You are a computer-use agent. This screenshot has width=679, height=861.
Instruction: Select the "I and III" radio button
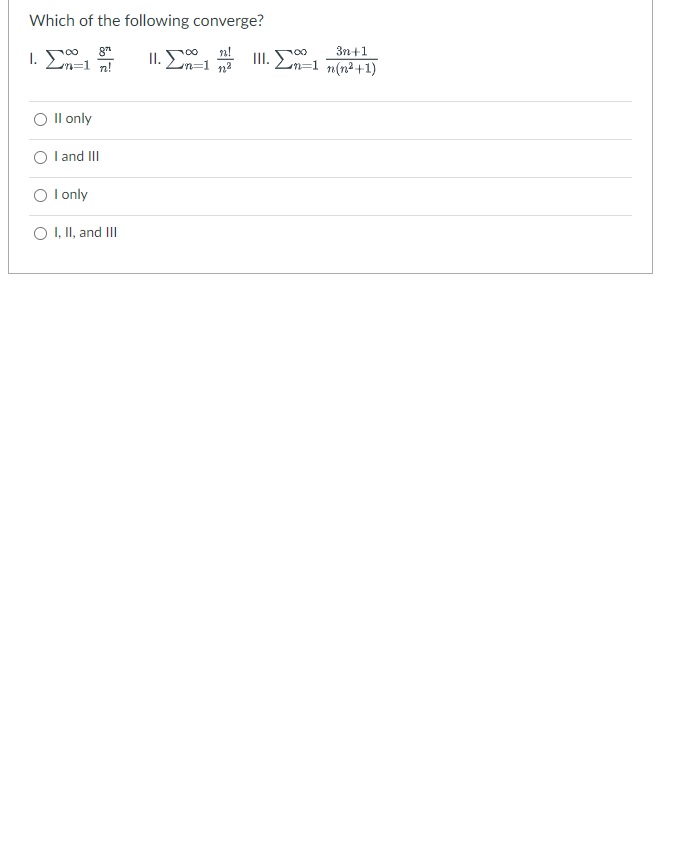[39, 156]
